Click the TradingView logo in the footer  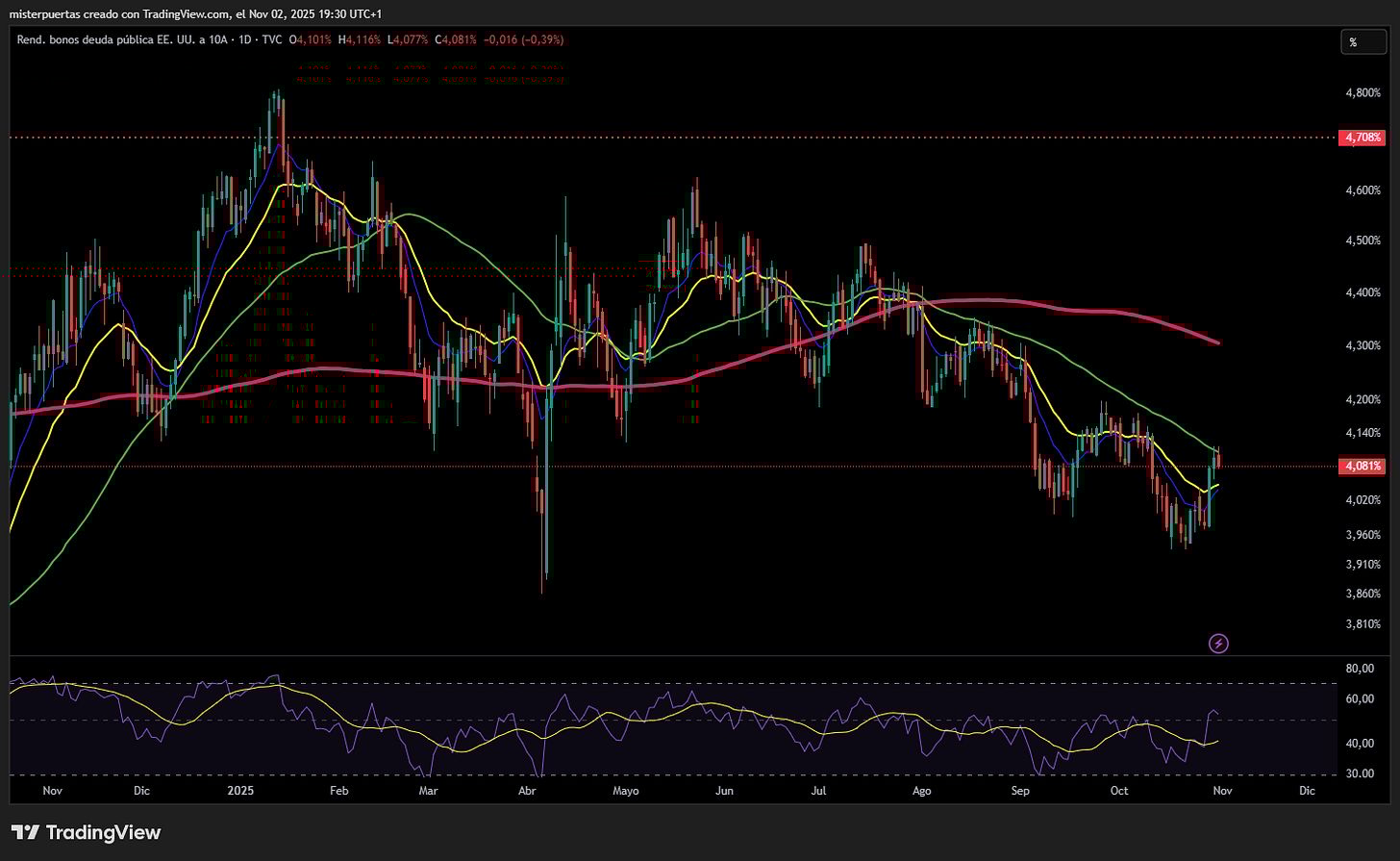pos(86,832)
